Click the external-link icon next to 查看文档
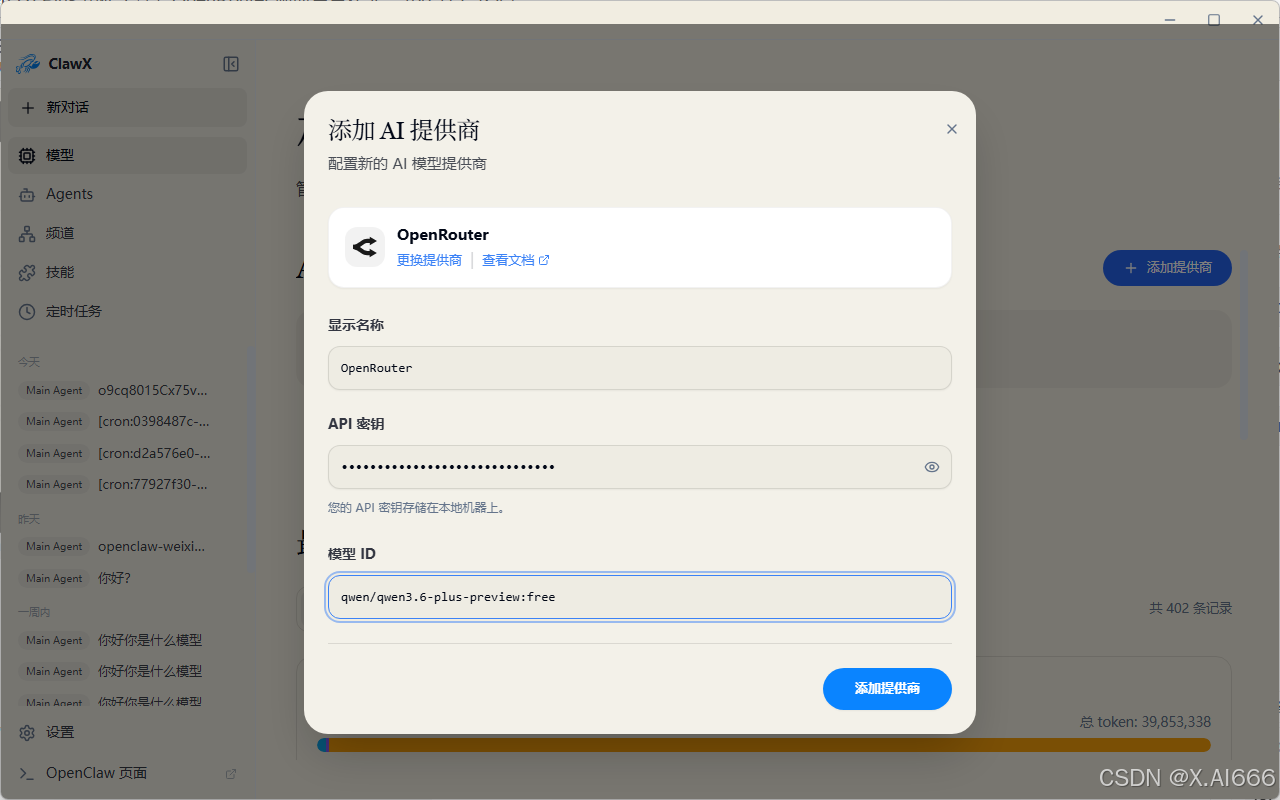Viewport: 1280px width, 800px height. coord(544,260)
